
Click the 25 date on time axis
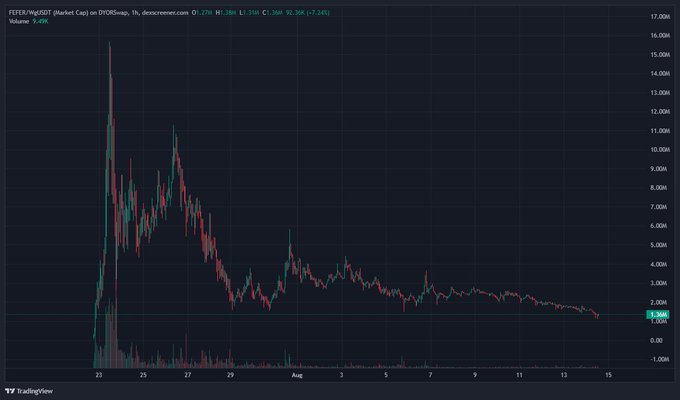click(143, 375)
